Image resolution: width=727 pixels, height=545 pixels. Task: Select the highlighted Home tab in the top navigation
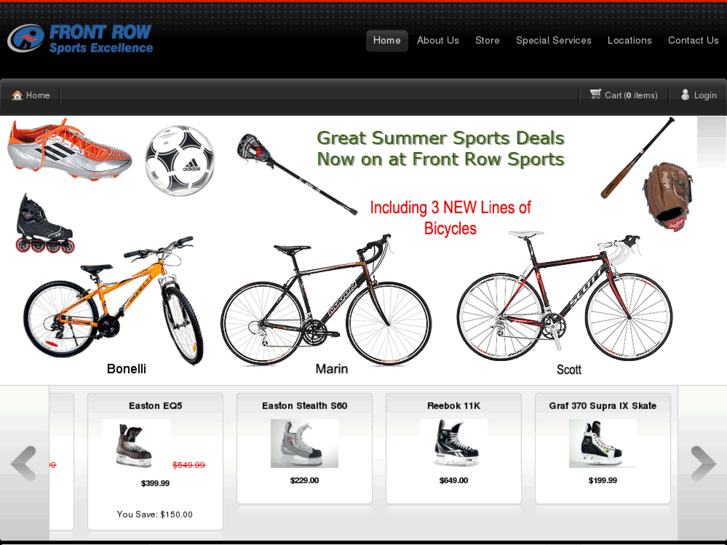[x=387, y=41]
